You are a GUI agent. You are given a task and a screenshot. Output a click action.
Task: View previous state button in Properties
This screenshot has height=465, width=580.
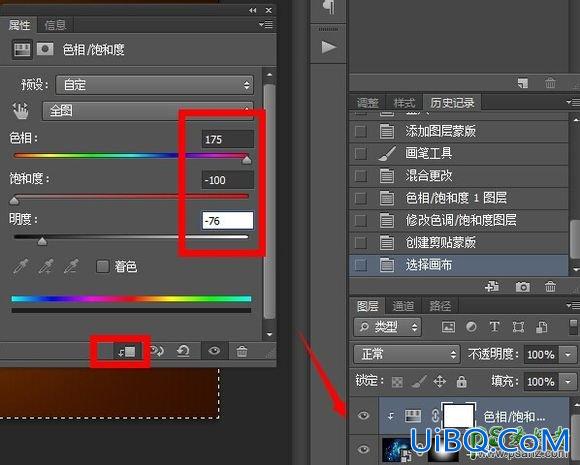tap(156, 351)
